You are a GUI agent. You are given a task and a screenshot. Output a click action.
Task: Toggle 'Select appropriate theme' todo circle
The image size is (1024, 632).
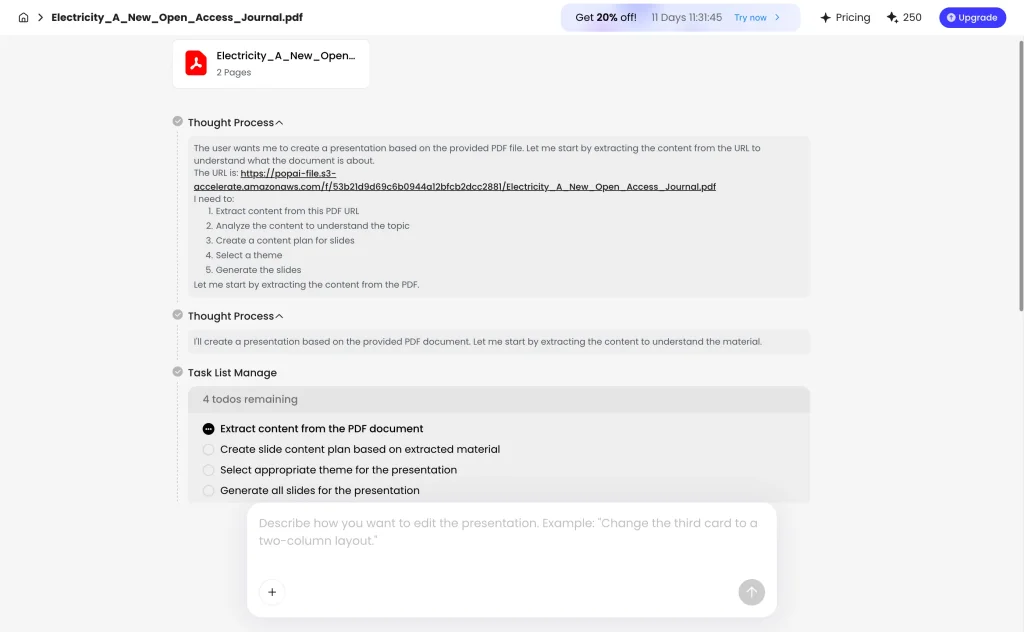point(208,470)
